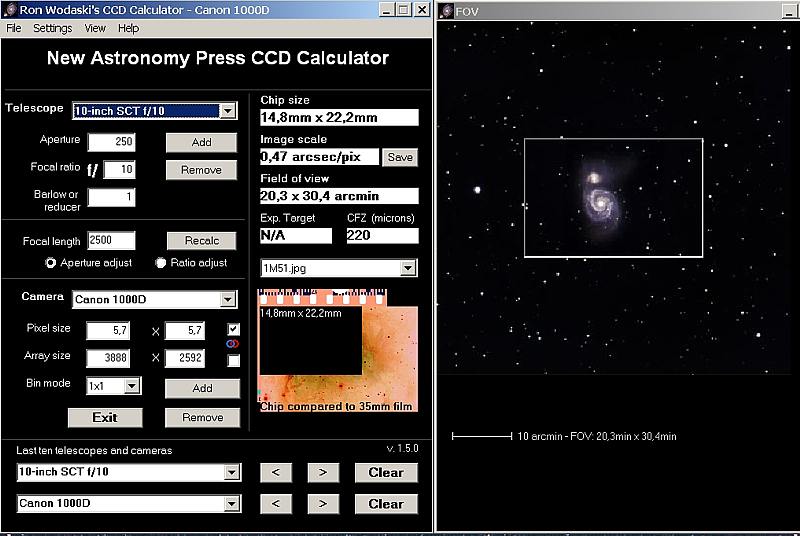Expand the Telescope dropdown list
Image resolution: width=800 pixels, height=536 pixels.
228,111
